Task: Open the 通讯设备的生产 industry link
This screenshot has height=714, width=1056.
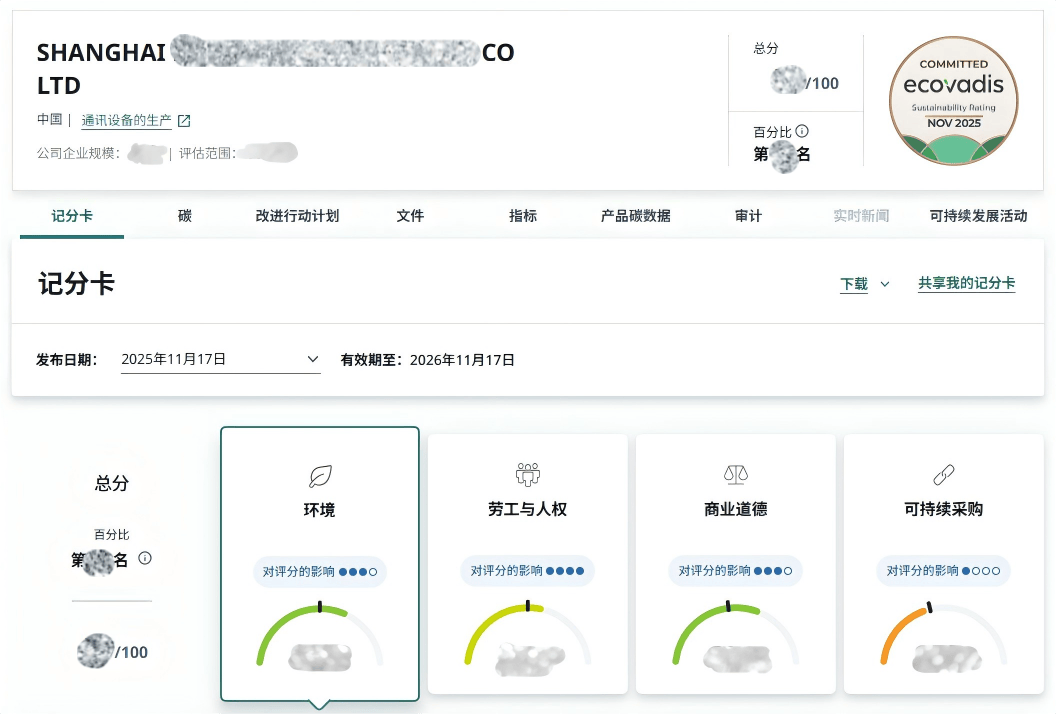Action: click(126, 121)
